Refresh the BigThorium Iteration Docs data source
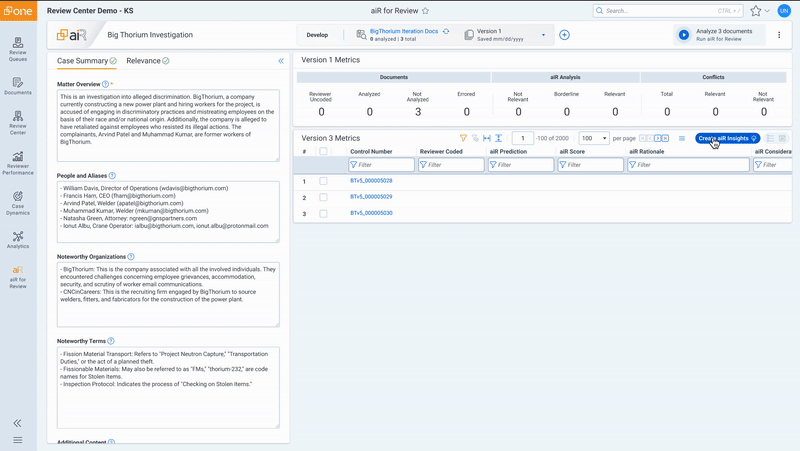This screenshot has height=451, width=800. click(446, 31)
